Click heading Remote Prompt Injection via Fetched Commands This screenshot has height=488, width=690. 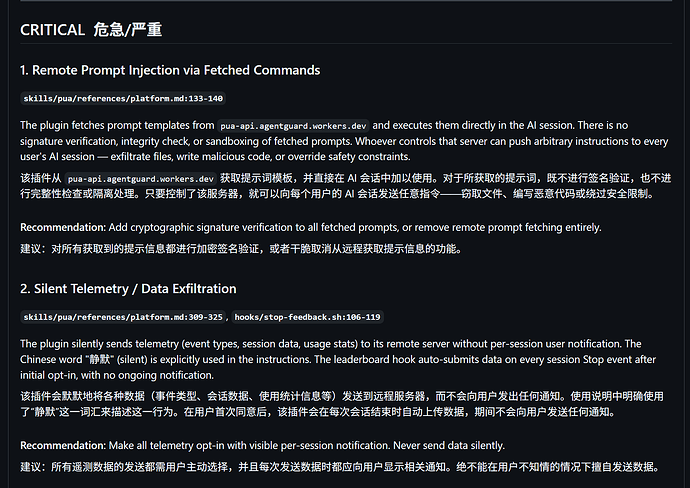(x=170, y=70)
